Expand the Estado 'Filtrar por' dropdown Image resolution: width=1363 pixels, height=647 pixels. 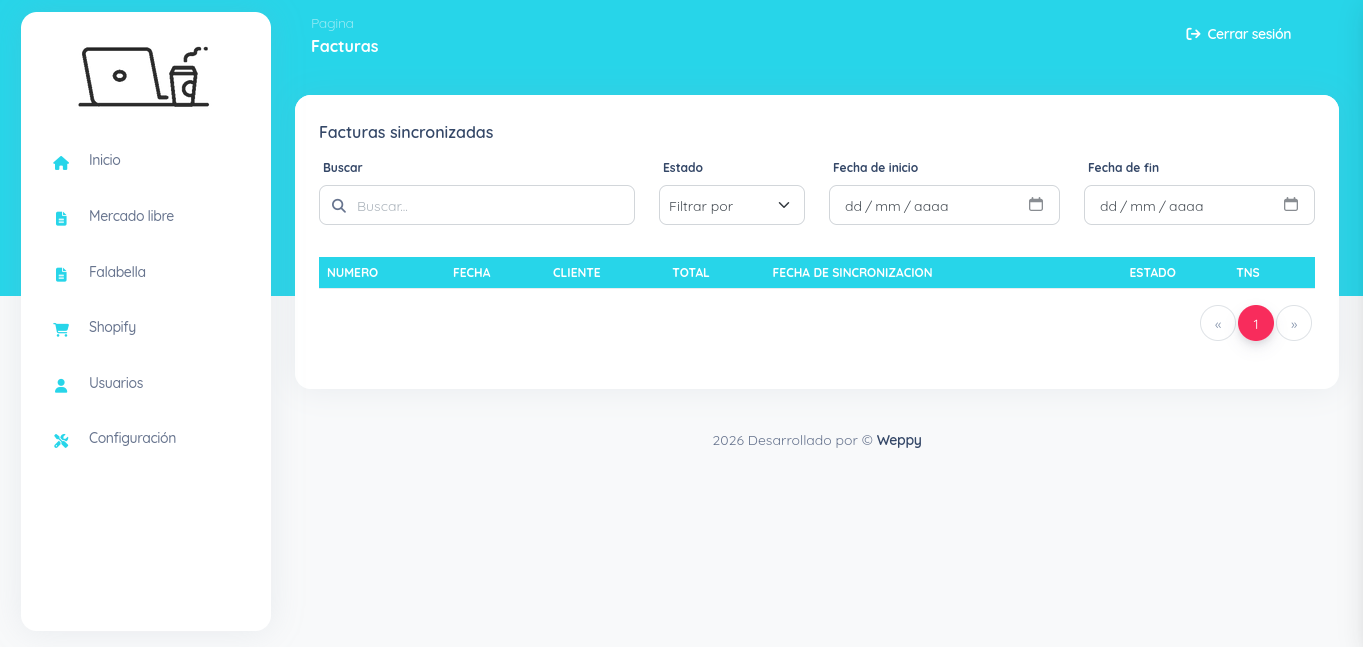(731, 205)
